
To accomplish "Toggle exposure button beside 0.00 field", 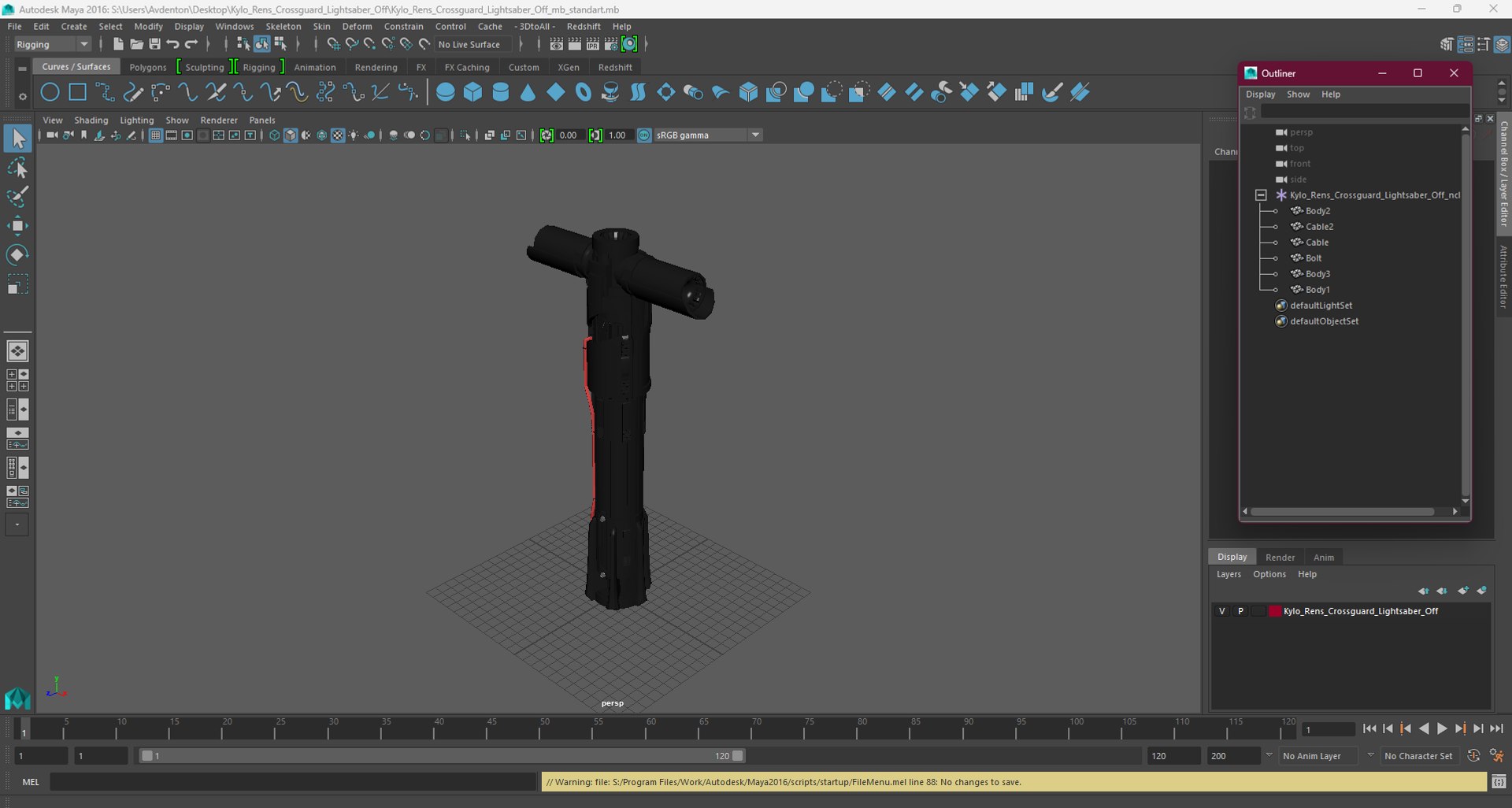I will click(547, 135).
